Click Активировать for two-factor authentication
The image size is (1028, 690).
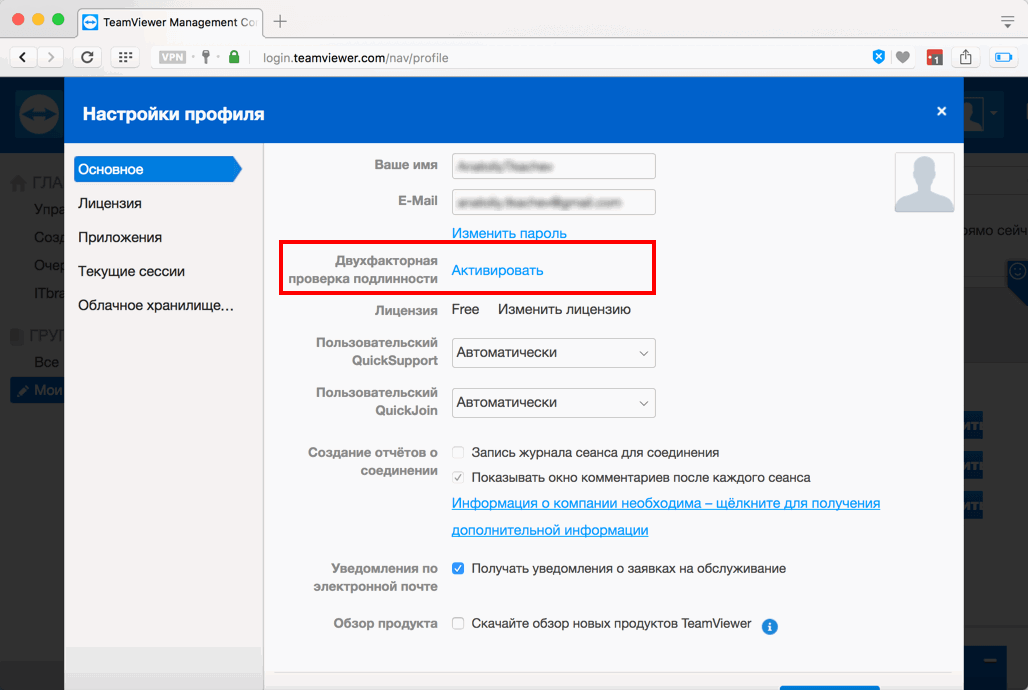497,270
